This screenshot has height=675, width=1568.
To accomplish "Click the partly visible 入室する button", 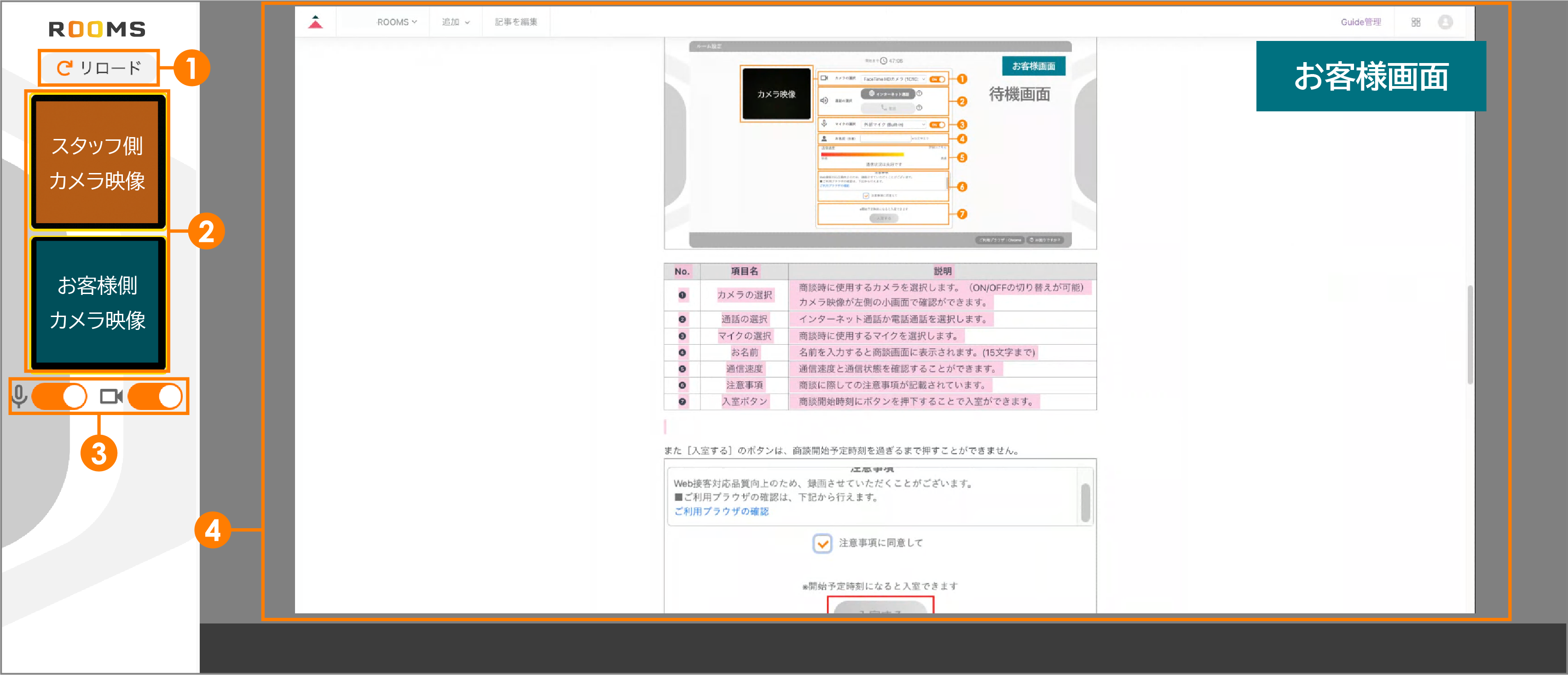I will pyautogui.click(x=880, y=608).
